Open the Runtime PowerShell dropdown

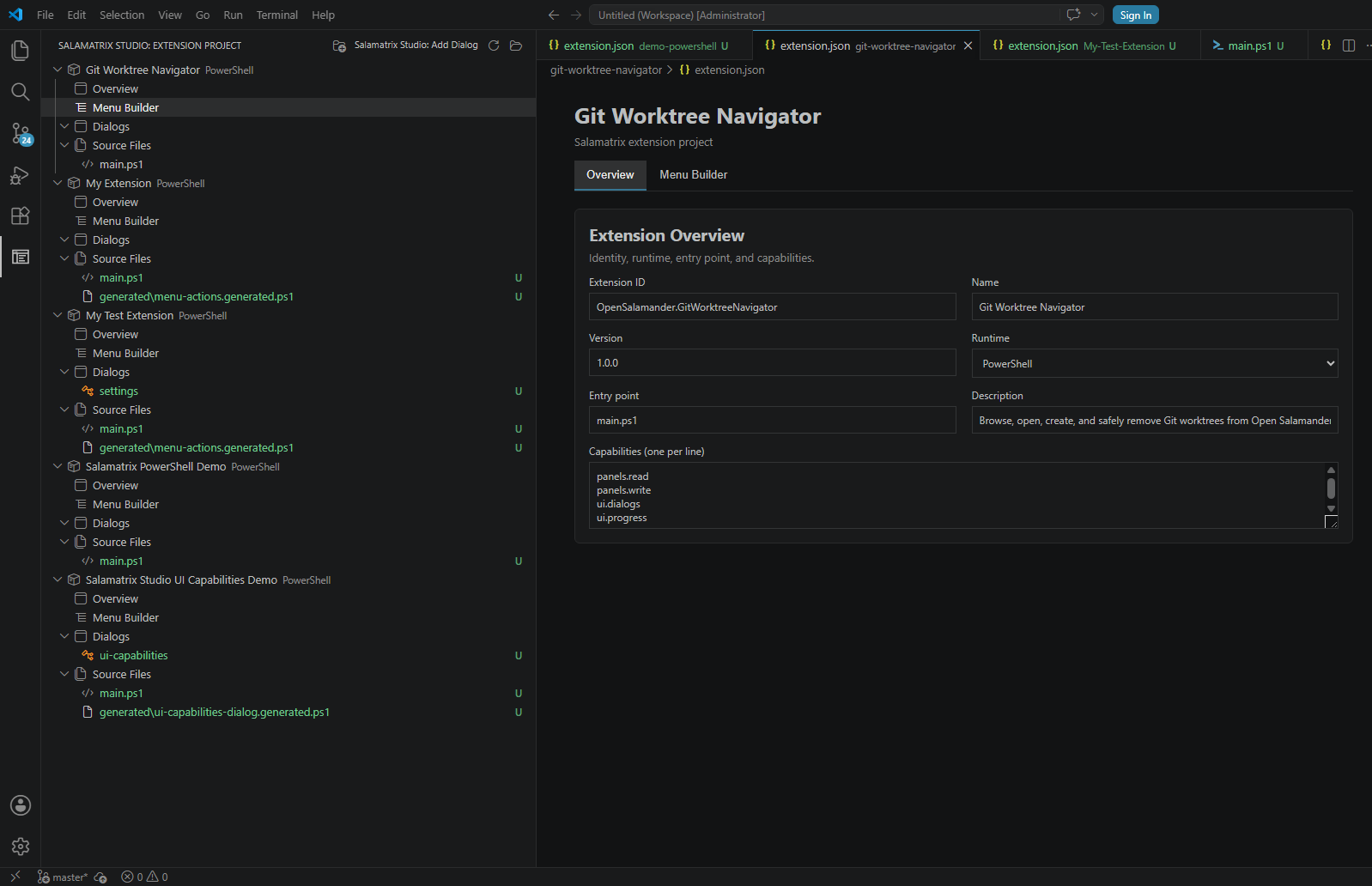coord(1154,363)
